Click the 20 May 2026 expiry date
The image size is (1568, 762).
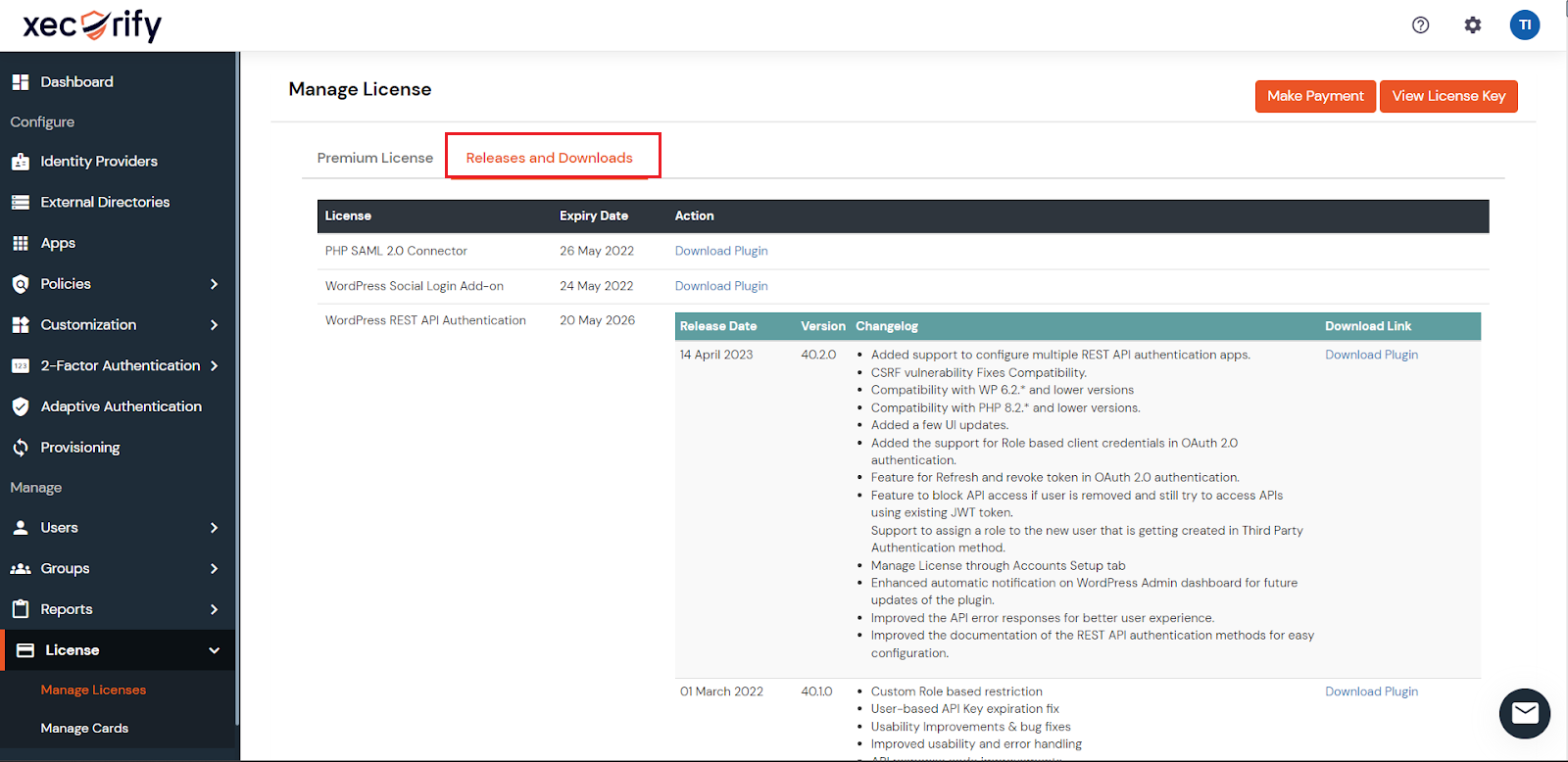tap(597, 320)
